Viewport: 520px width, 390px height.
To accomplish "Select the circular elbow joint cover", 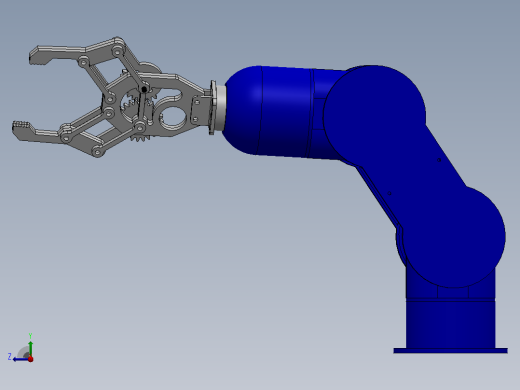I will pos(374,116).
